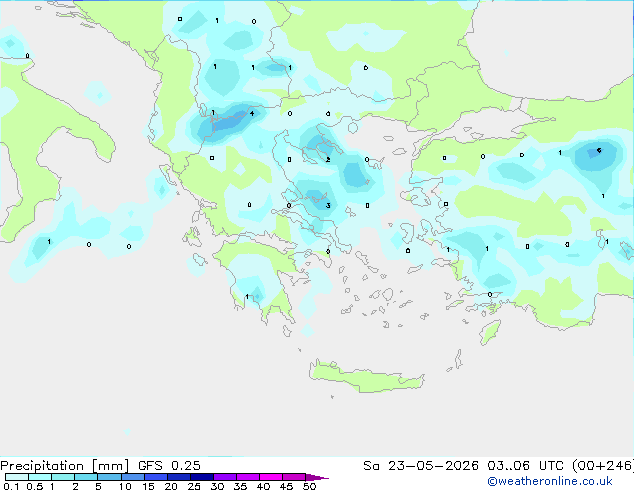Select the 0.1–0.5 mm legend color box

tap(17, 477)
